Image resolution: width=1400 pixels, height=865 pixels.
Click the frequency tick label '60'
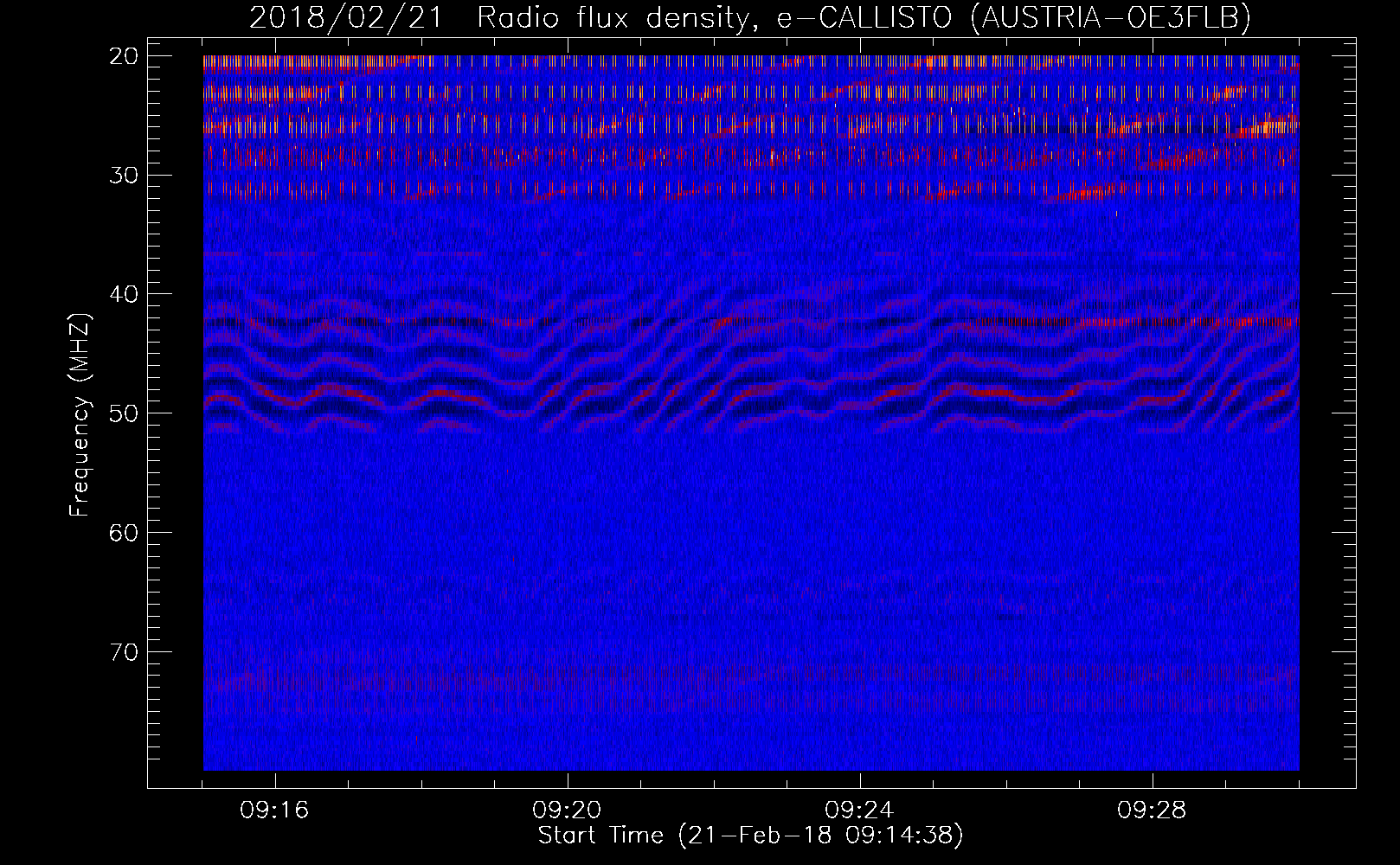[124, 532]
